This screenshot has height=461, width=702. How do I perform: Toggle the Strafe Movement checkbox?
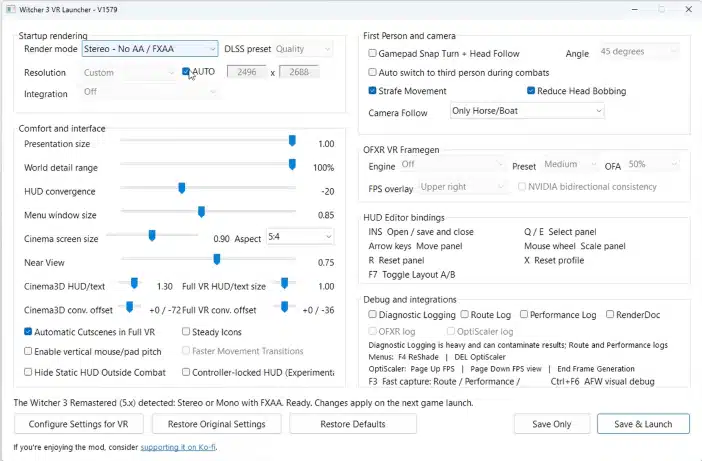coord(372,90)
